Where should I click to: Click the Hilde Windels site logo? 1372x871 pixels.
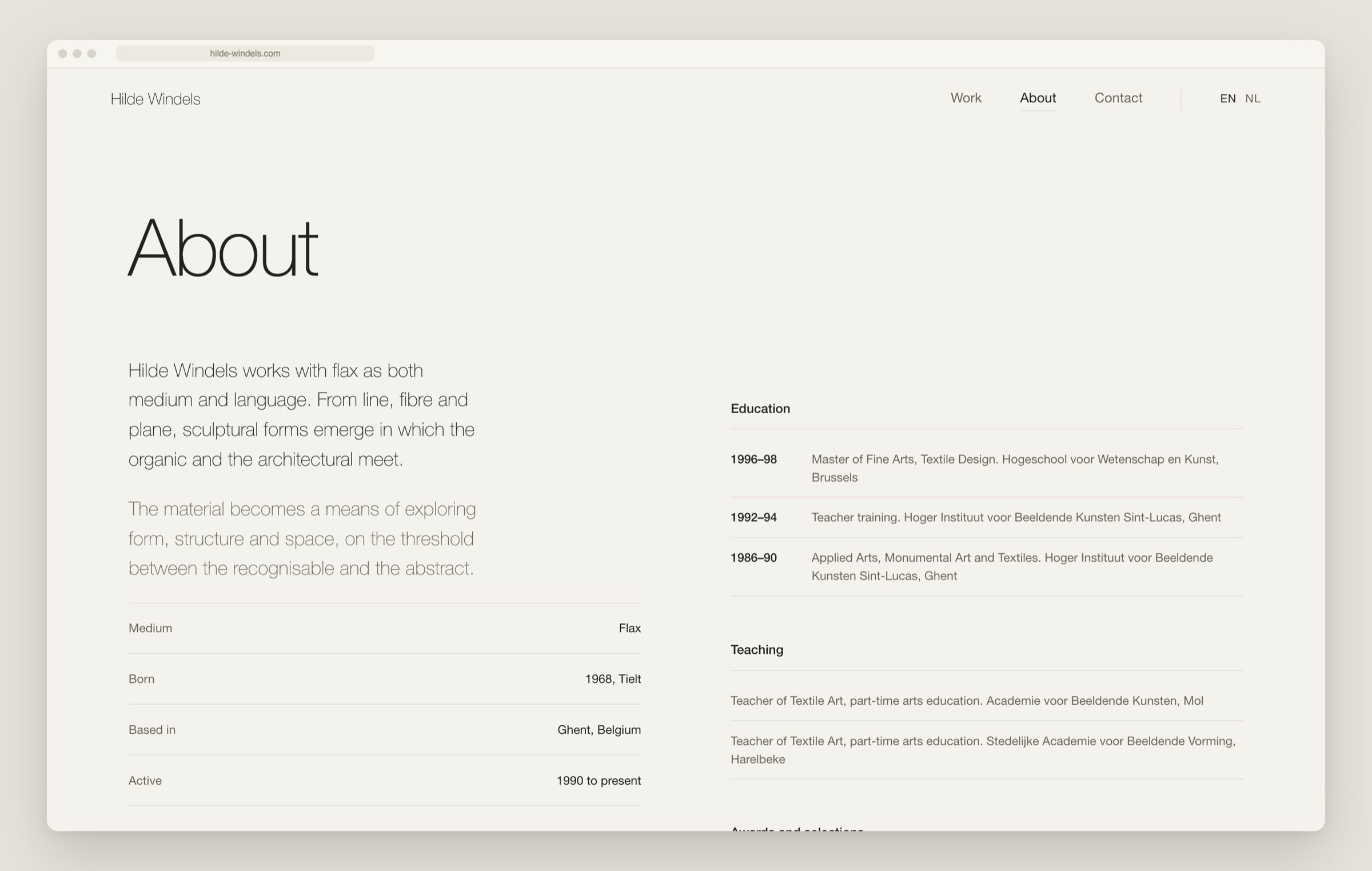tap(155, 99)
